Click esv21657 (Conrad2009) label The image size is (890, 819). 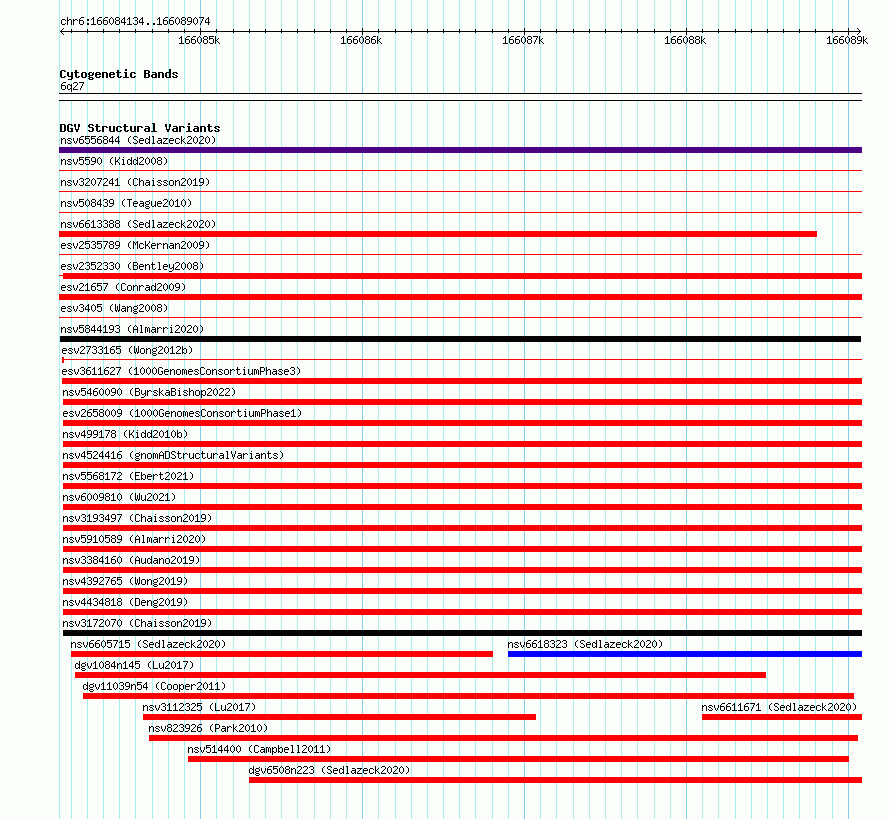pos(123,287)
